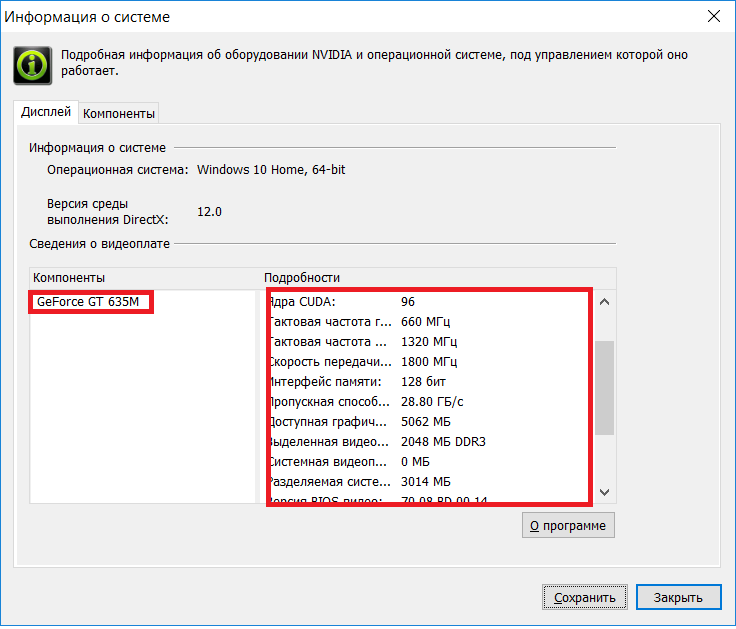Open the Компоненты tab
Viewport: 736px width, 629px height.
pyautogui.click(x=119, y=114)
